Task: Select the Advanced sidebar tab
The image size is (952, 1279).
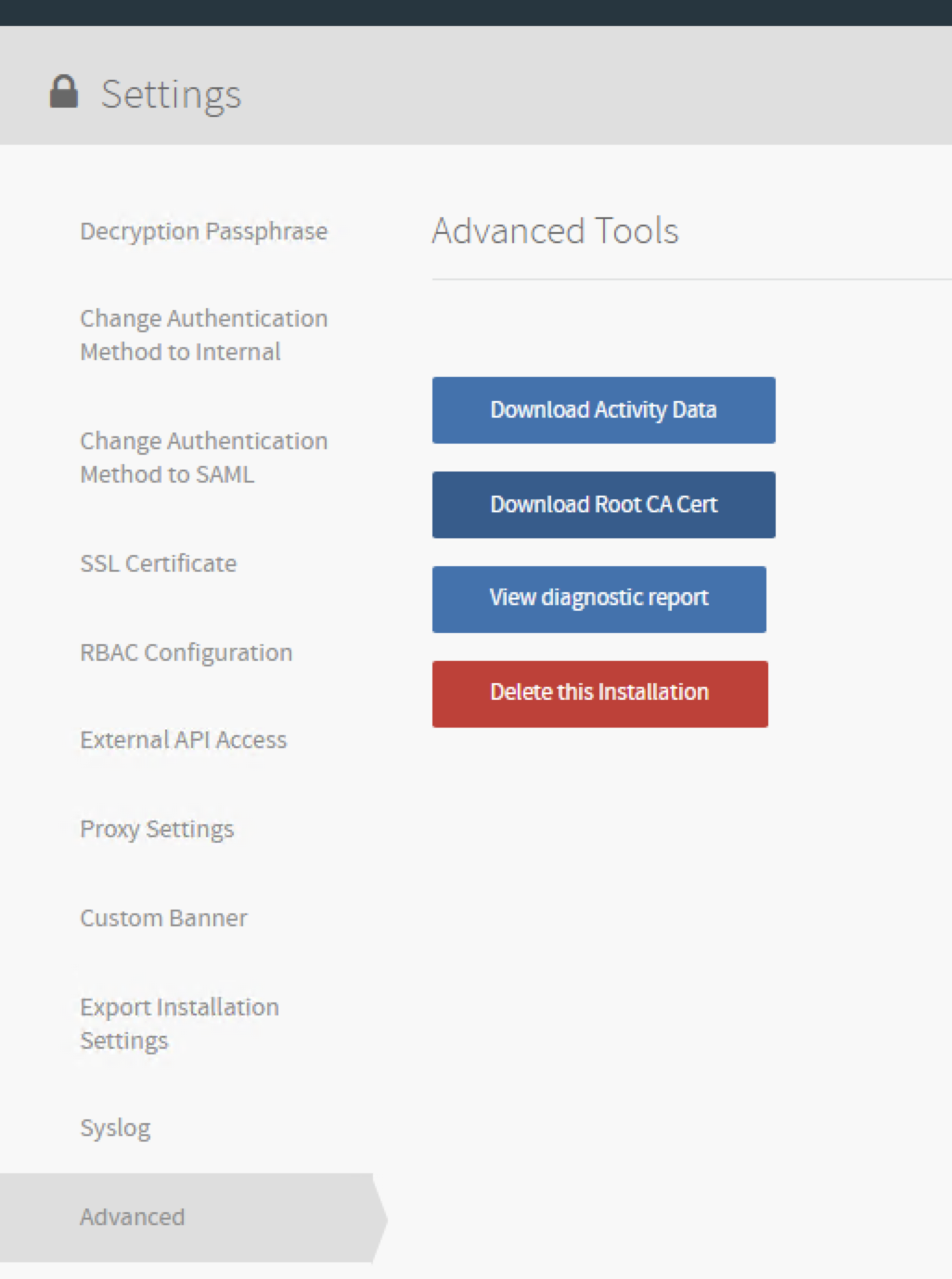Action: tap(133, 1217)
